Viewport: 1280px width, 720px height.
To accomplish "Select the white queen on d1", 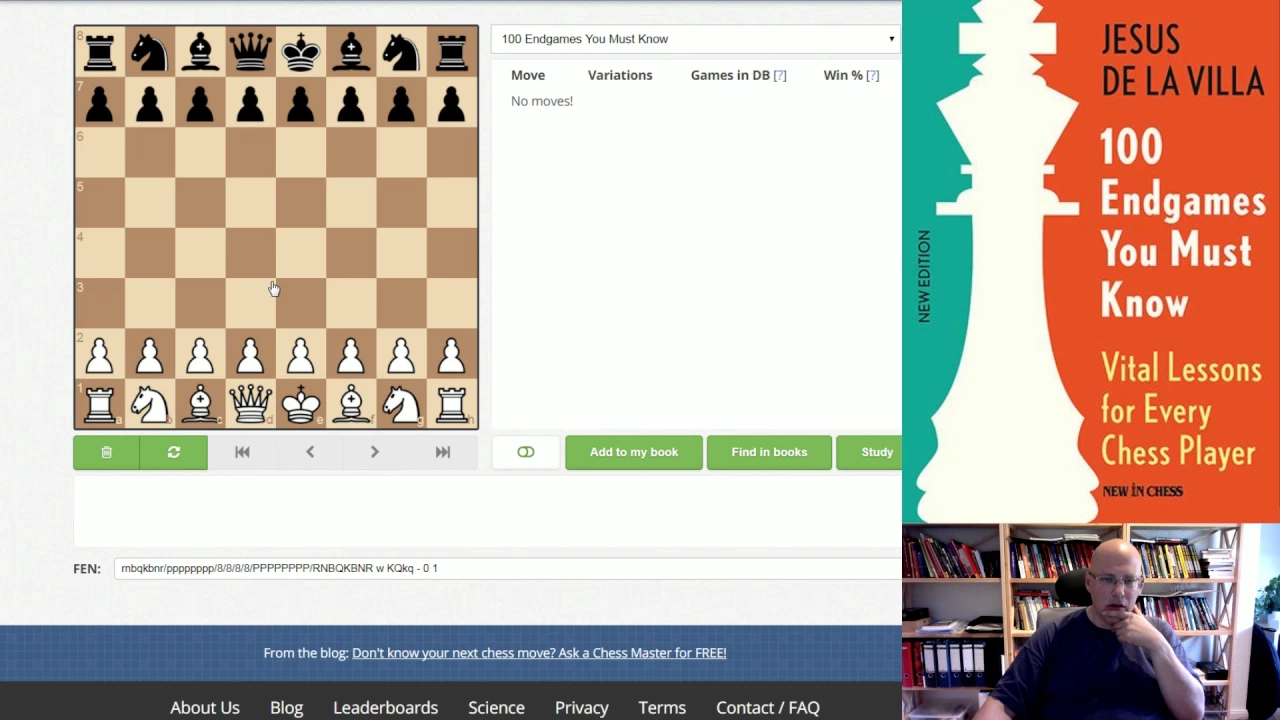I will [x=251, y=403].
